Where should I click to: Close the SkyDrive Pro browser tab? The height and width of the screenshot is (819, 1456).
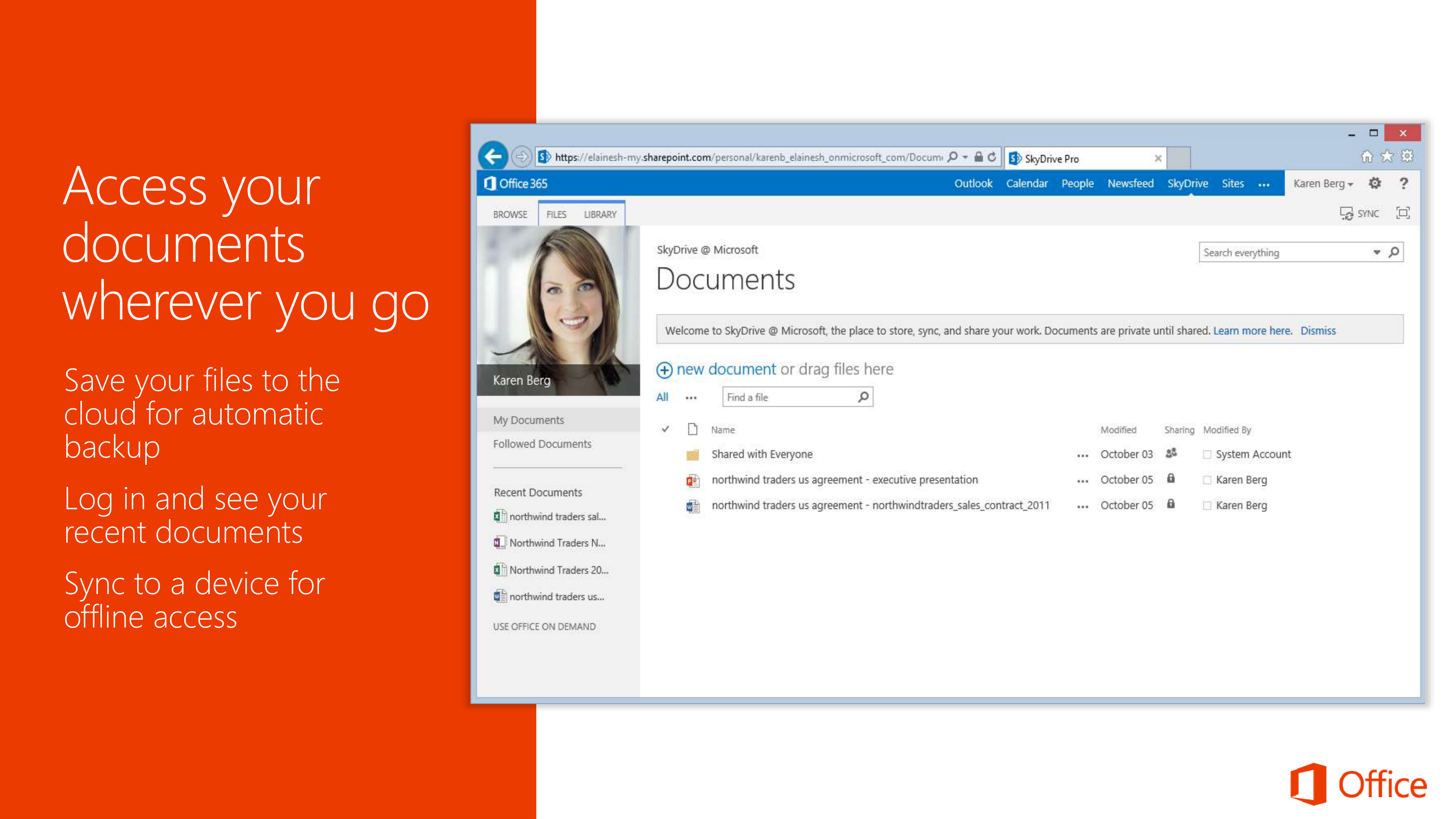(x=1158, y=158)
